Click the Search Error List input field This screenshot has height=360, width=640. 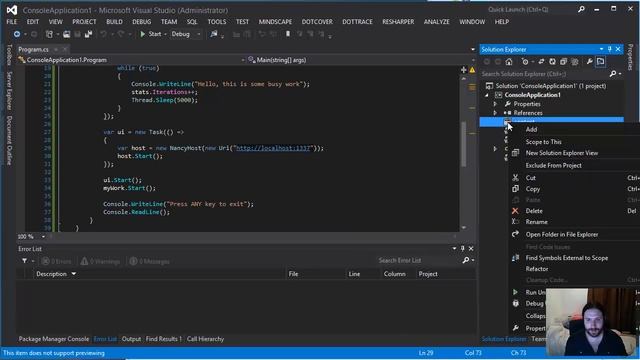click(x=418, y=260)
